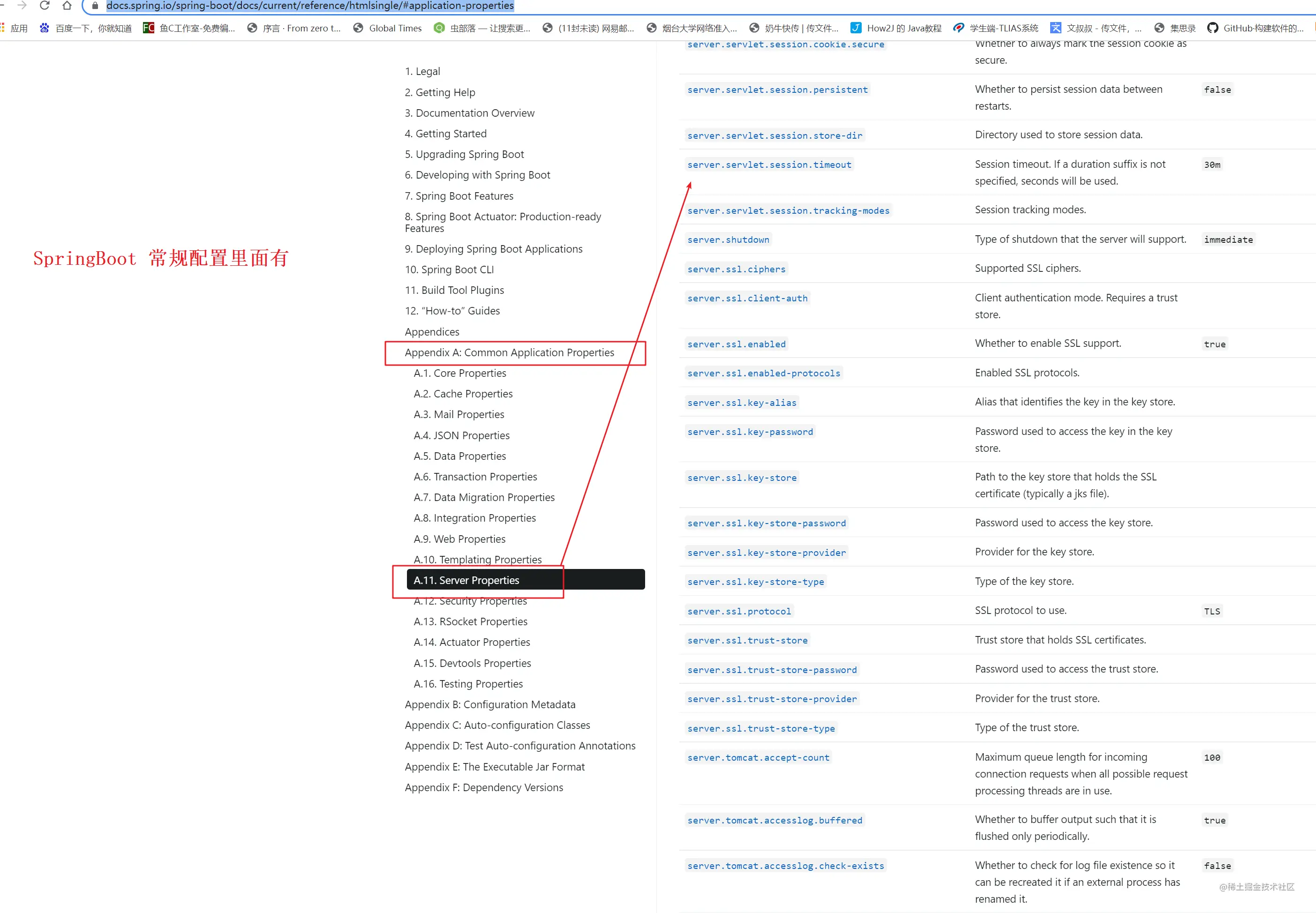This screenshot has width=1316, height=913.
Task: Open the 文叔叔 file transfer bookmark
Action: pyautogui.click(x=1096, y=28)
